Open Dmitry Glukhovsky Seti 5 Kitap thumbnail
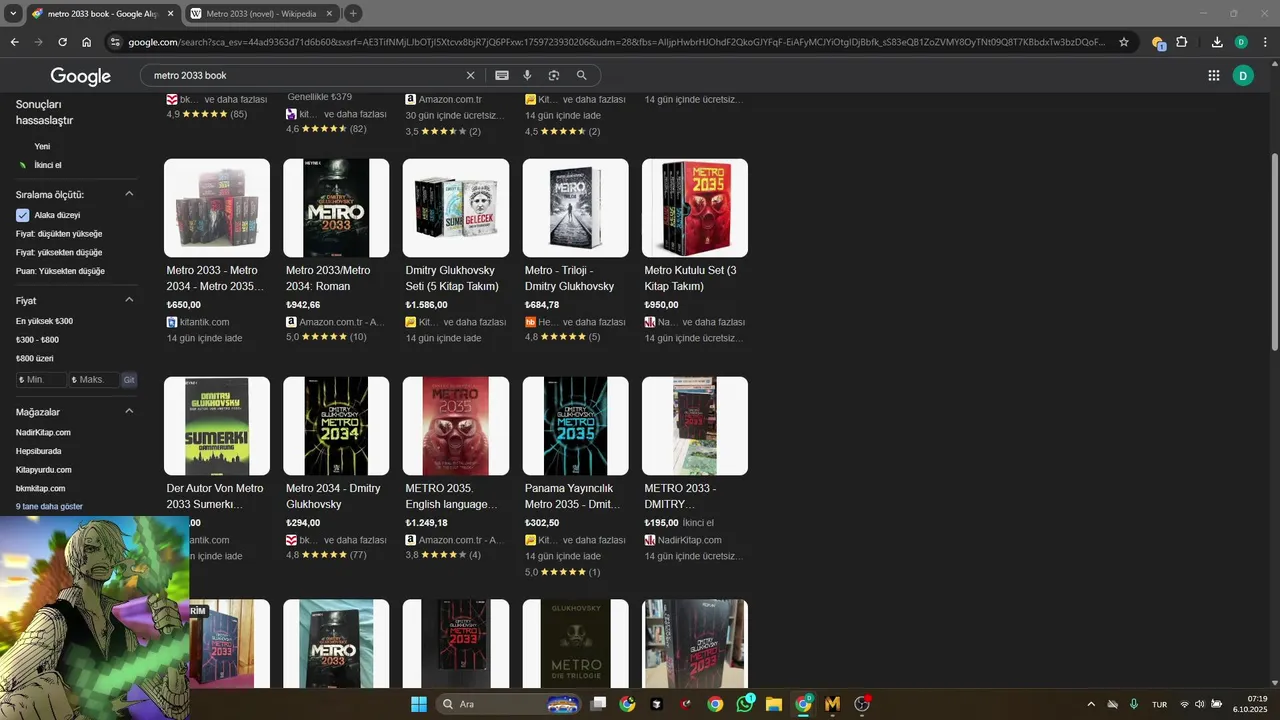Image resolution: width=1280 pixels, height=720 pixels. click(455, 207)
